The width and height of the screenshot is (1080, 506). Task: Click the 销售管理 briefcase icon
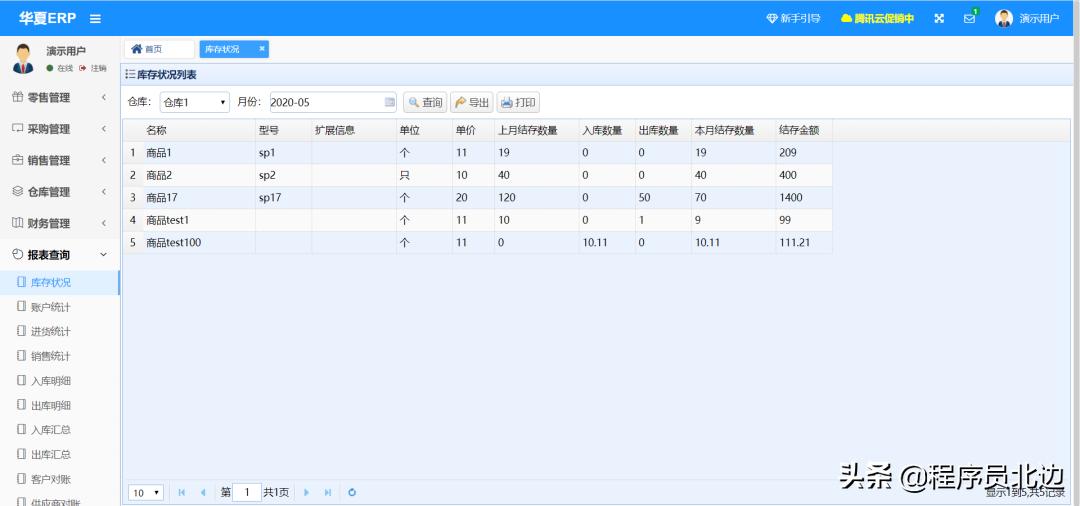tap(18, 160)
